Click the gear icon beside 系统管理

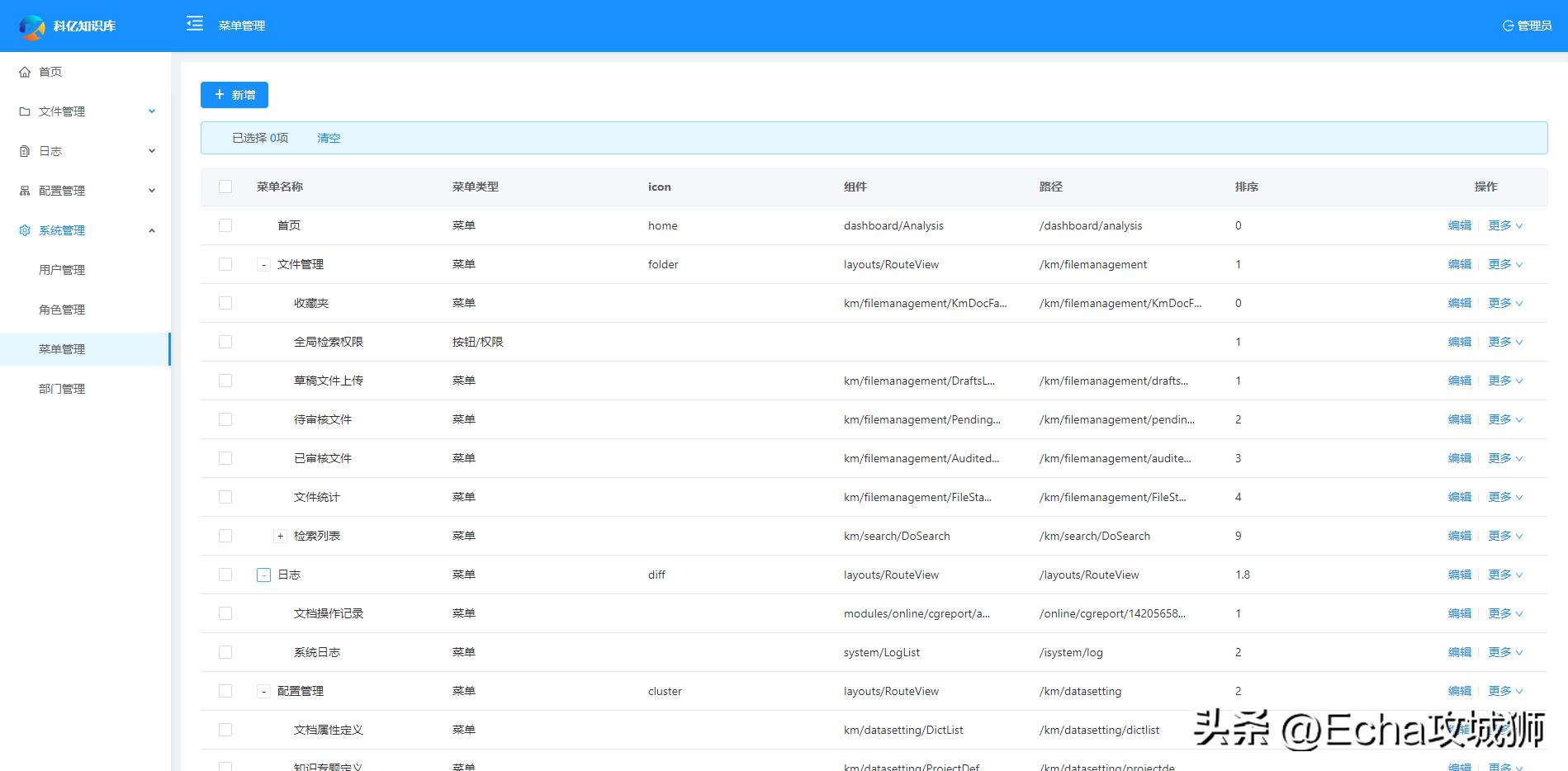(x=25, y=230)
